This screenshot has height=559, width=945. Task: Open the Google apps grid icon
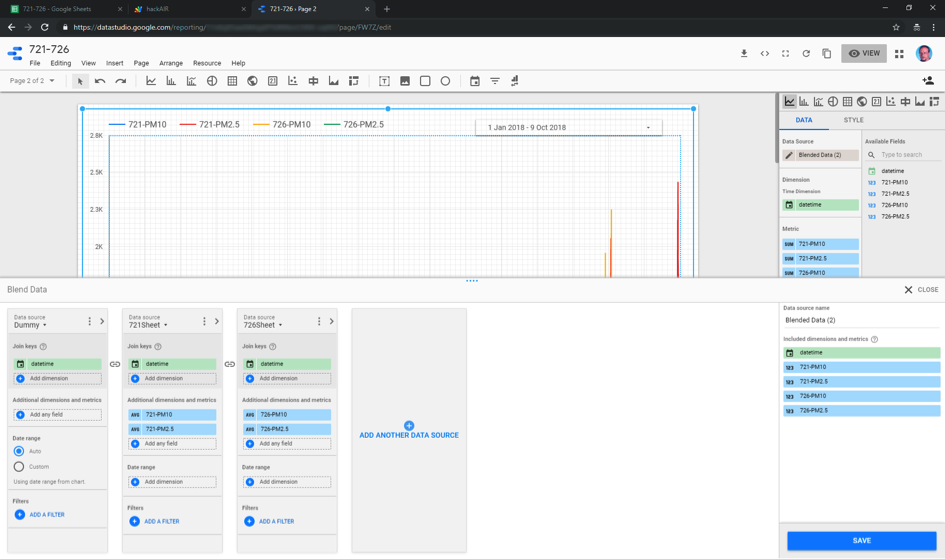point(899,54)
